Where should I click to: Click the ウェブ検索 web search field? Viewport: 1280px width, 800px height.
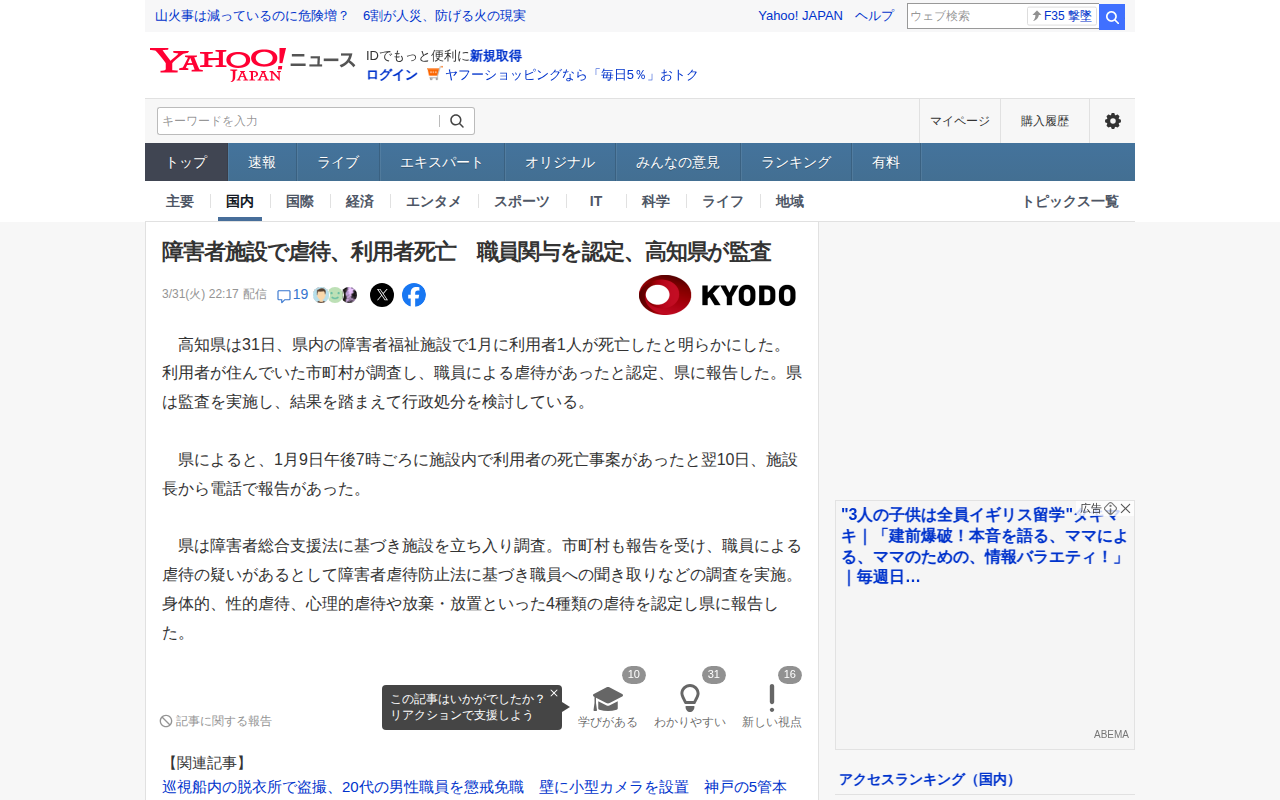point(966,16)
